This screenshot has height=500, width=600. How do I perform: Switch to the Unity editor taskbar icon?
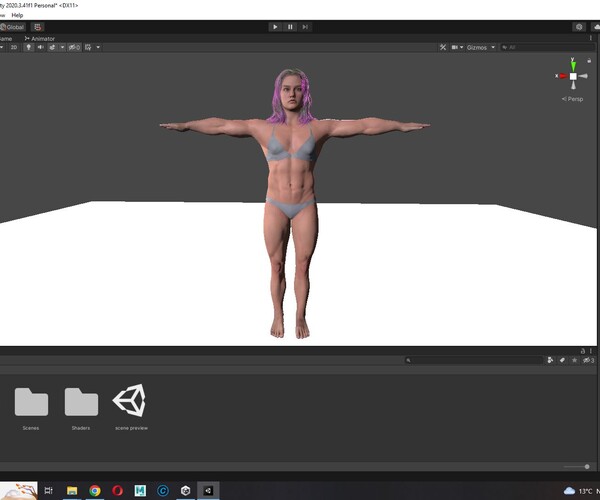(208, 490)
